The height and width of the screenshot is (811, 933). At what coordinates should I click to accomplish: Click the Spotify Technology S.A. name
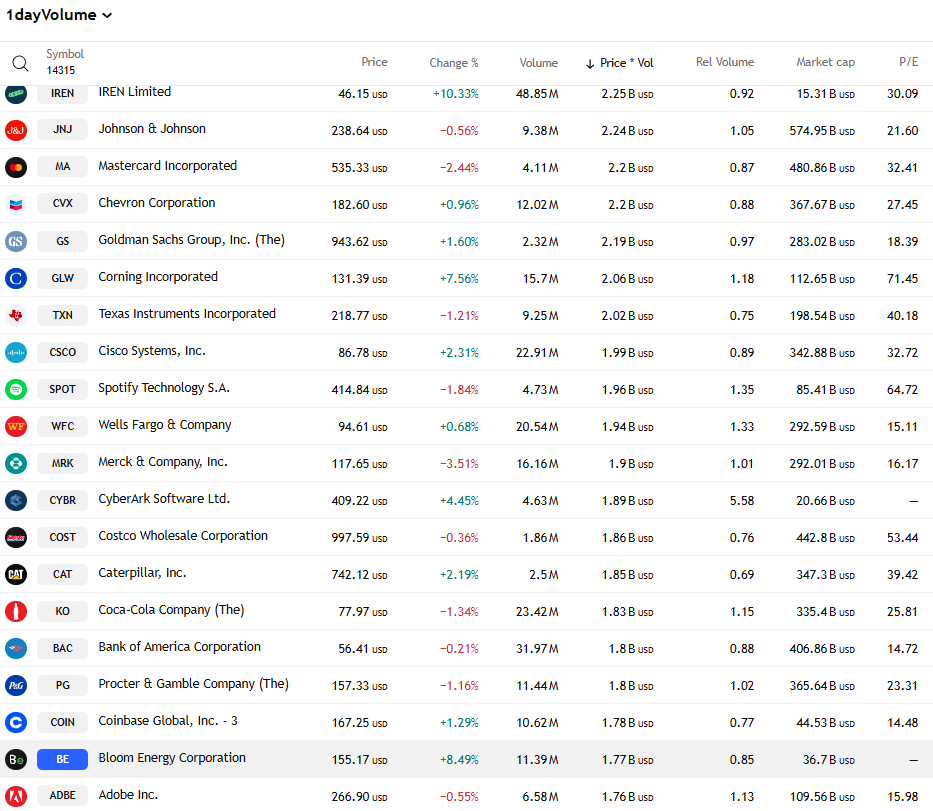(x=164, y=388)
